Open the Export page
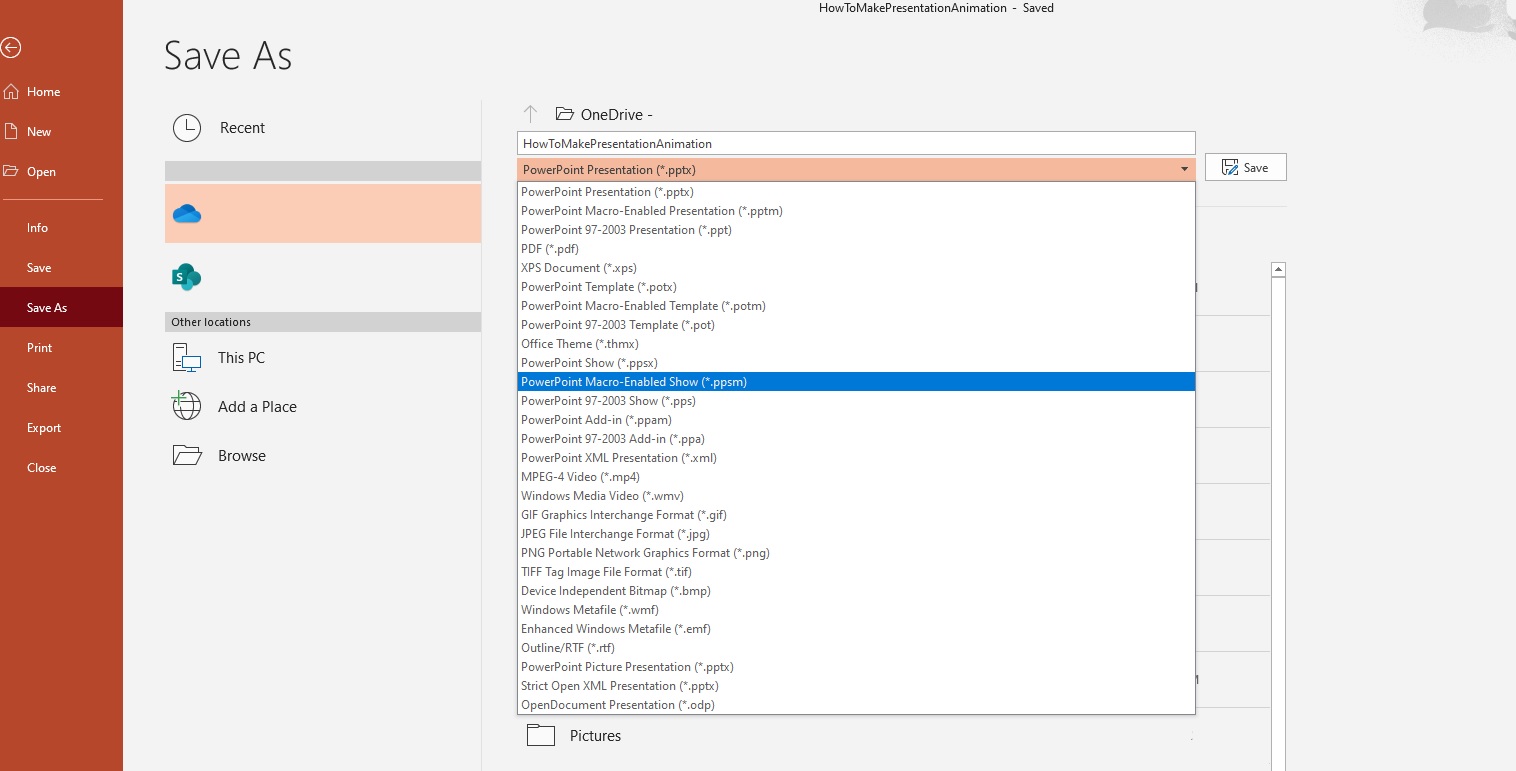1516x771 pixels. click(x=44, y=428)
